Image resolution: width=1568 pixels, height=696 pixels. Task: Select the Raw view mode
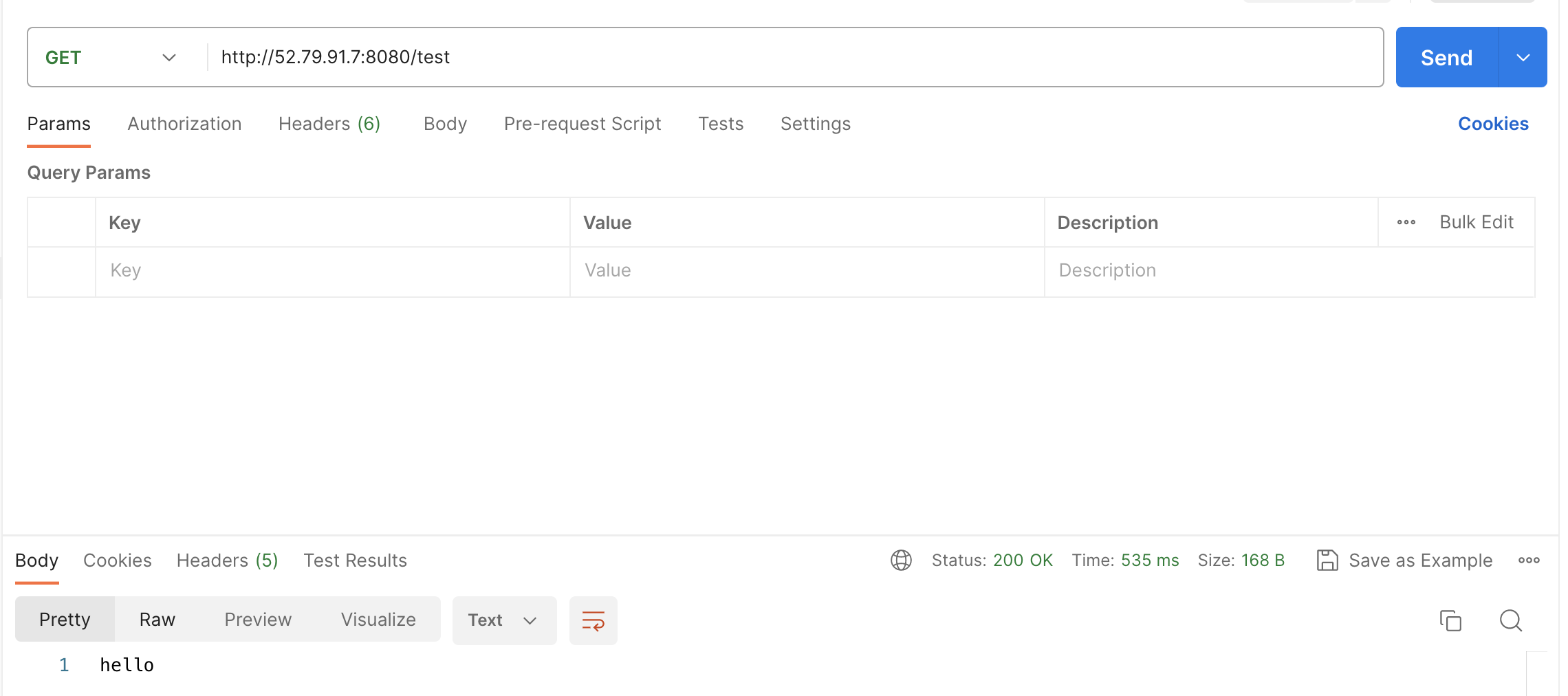coord(157,620)
